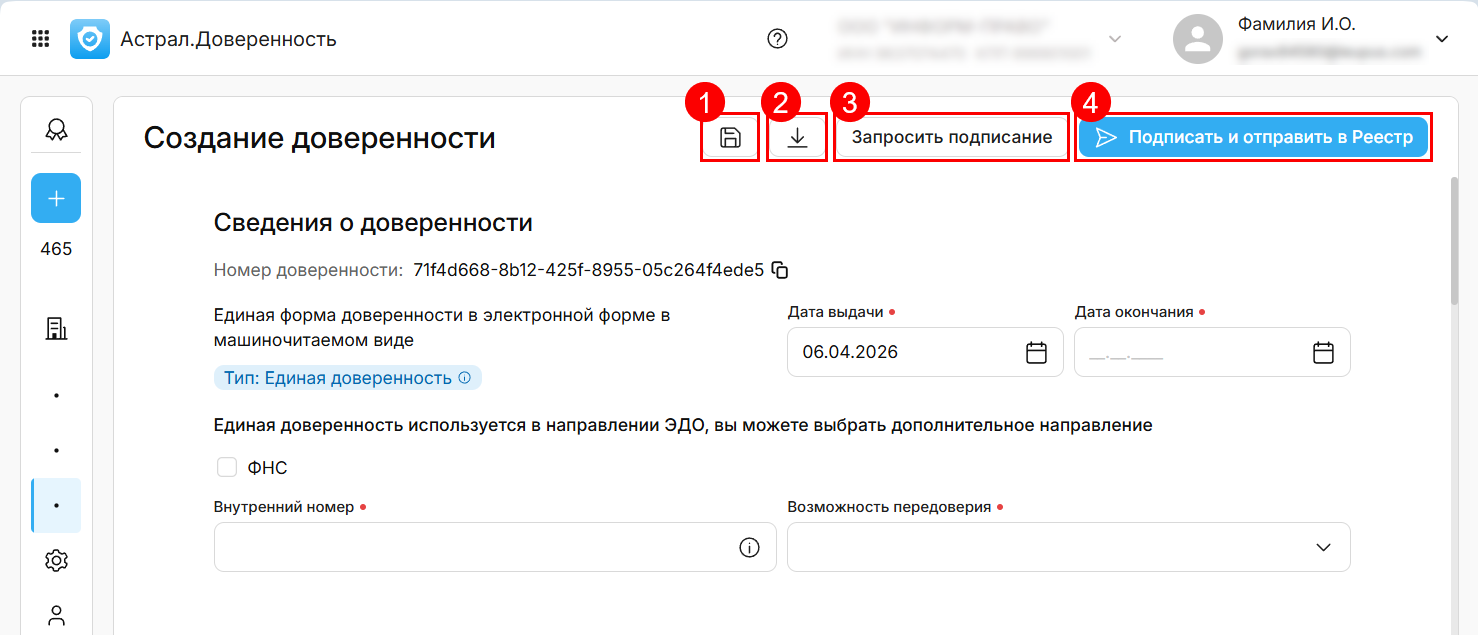Image resolution: width=1478 pixels, height=635 pixels.
Task: Open the apps grid menu icon
Action: pos(41,39)
